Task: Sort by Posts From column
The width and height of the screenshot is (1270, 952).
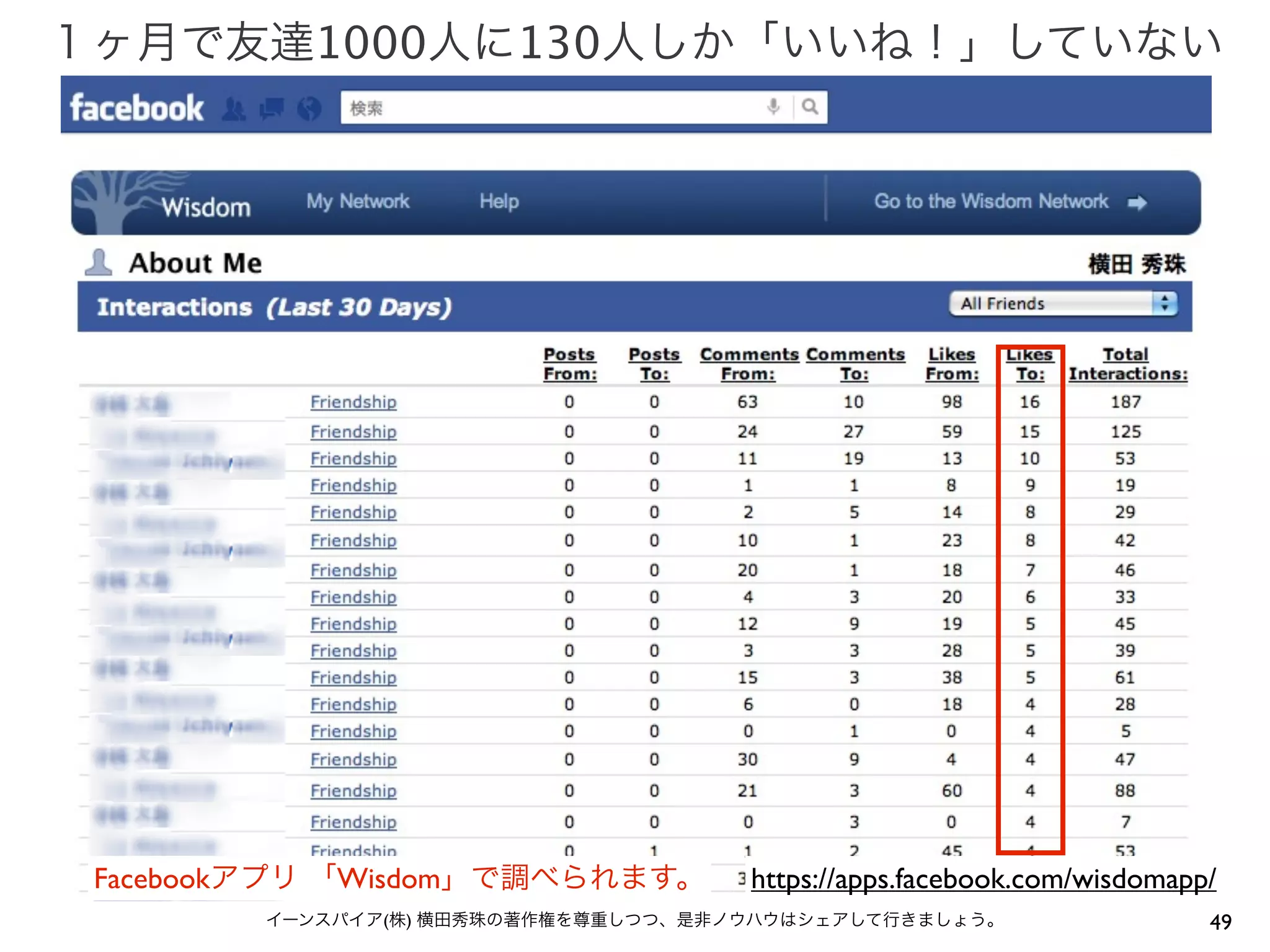Action: (x=569, y=364)
